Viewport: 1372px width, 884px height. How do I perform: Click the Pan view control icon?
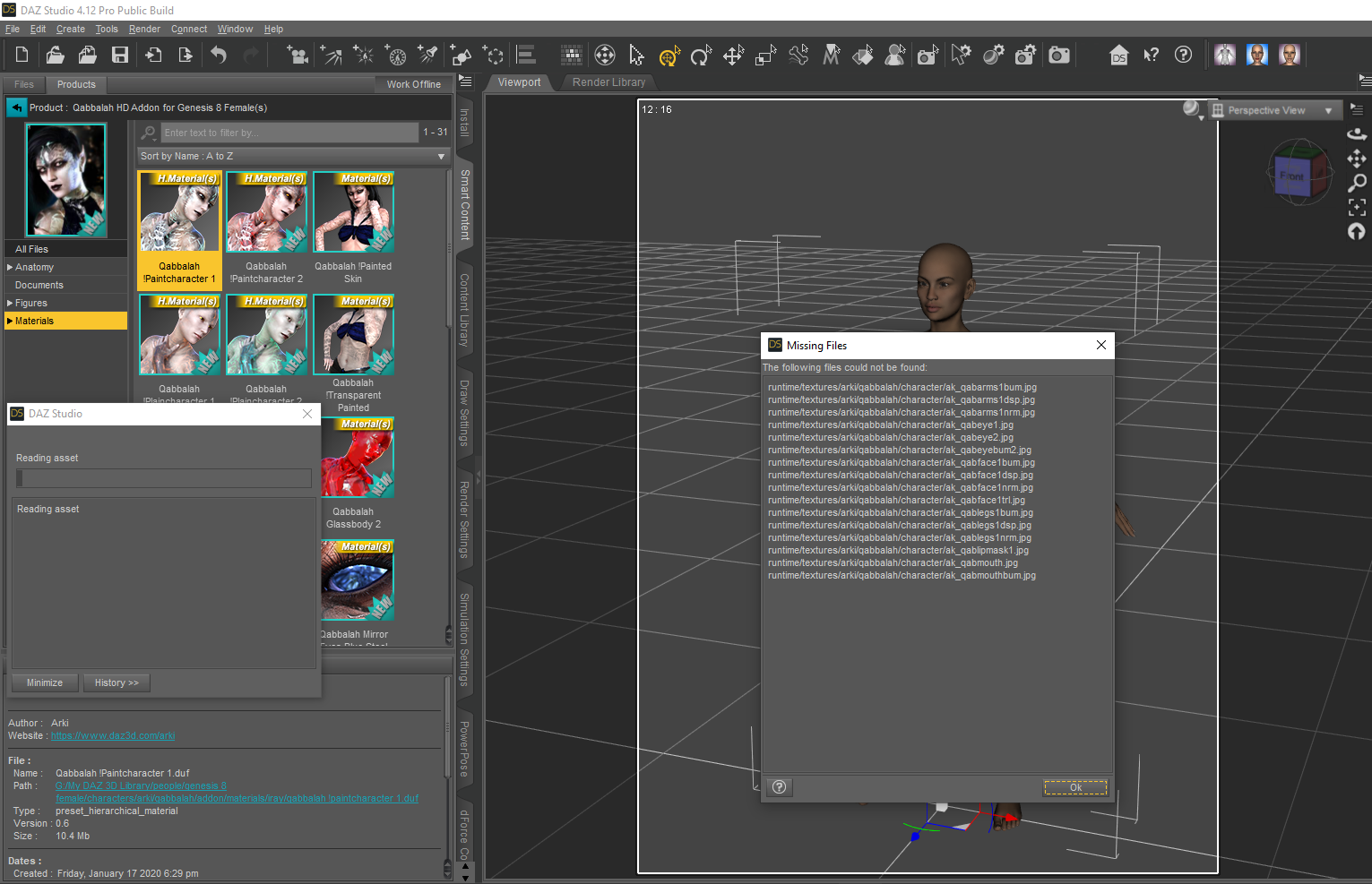[1357, 159]
